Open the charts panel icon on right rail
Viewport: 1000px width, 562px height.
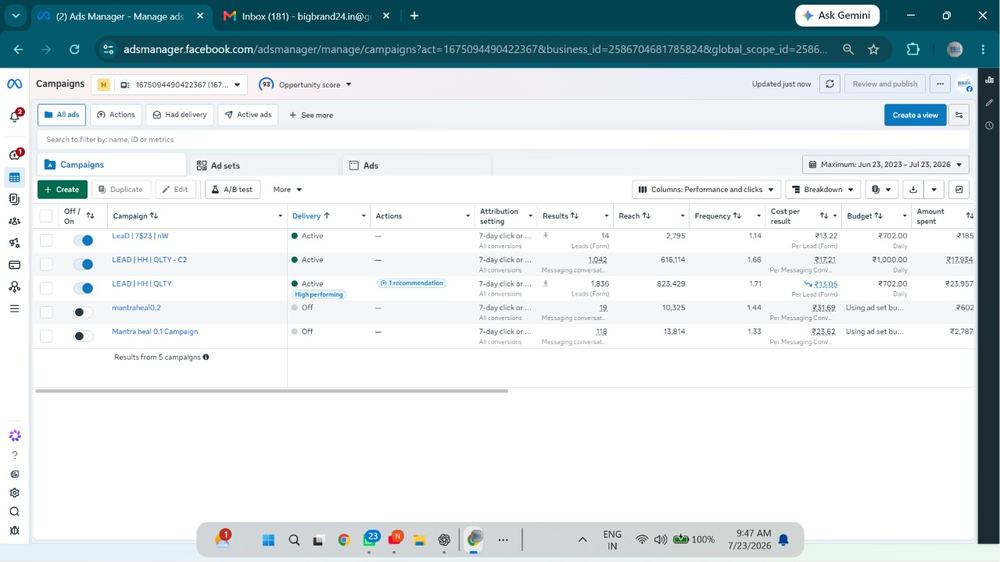click(989, 80)
